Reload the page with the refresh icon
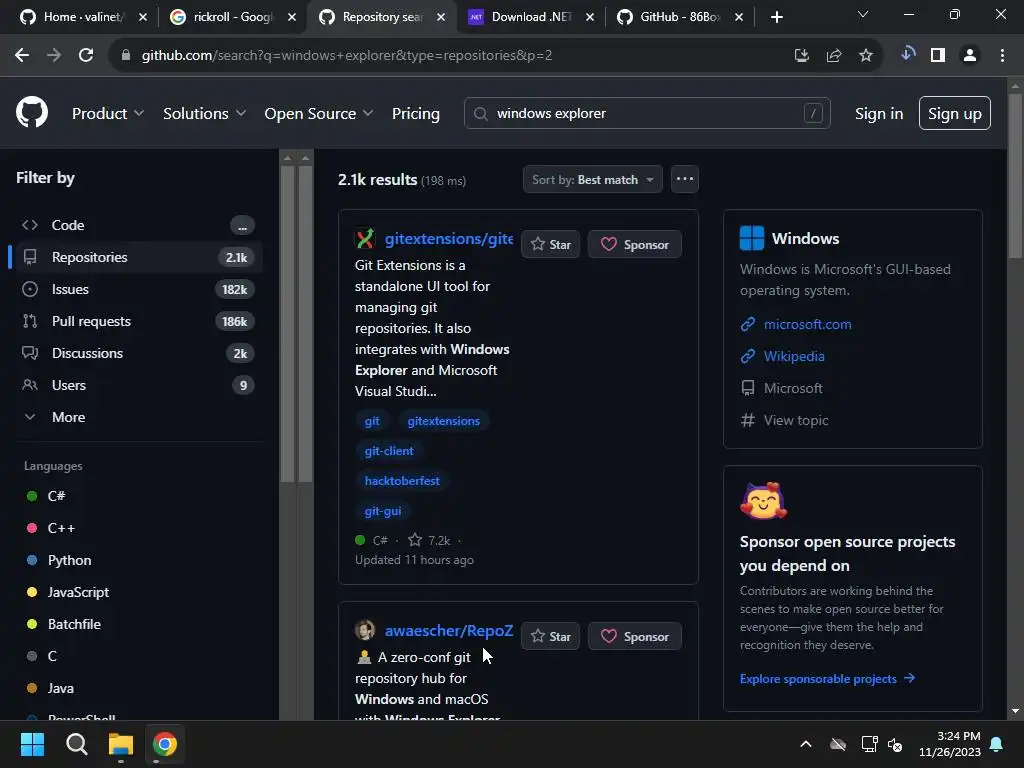 86,56
